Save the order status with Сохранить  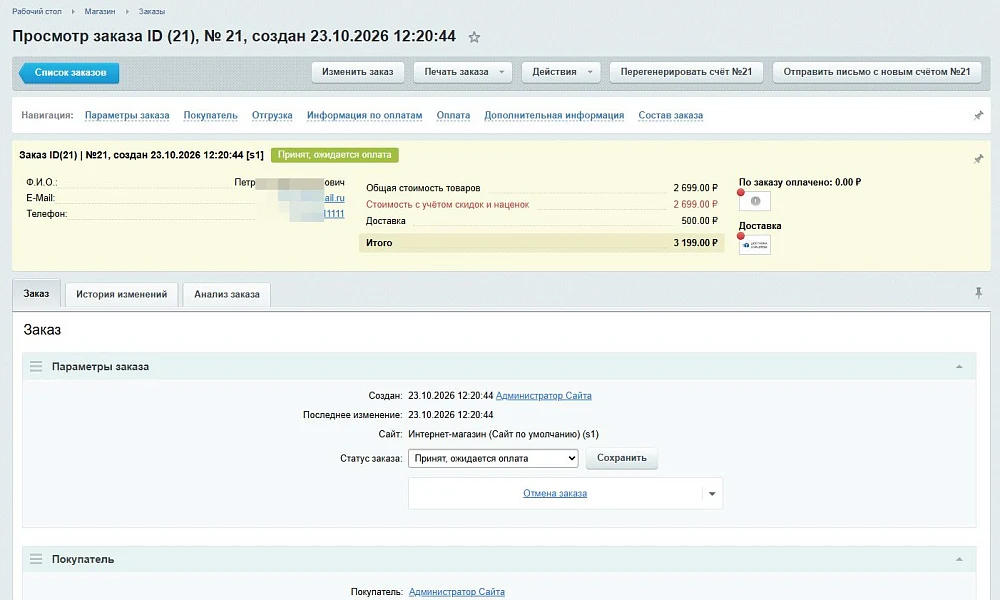coord(622,458)
